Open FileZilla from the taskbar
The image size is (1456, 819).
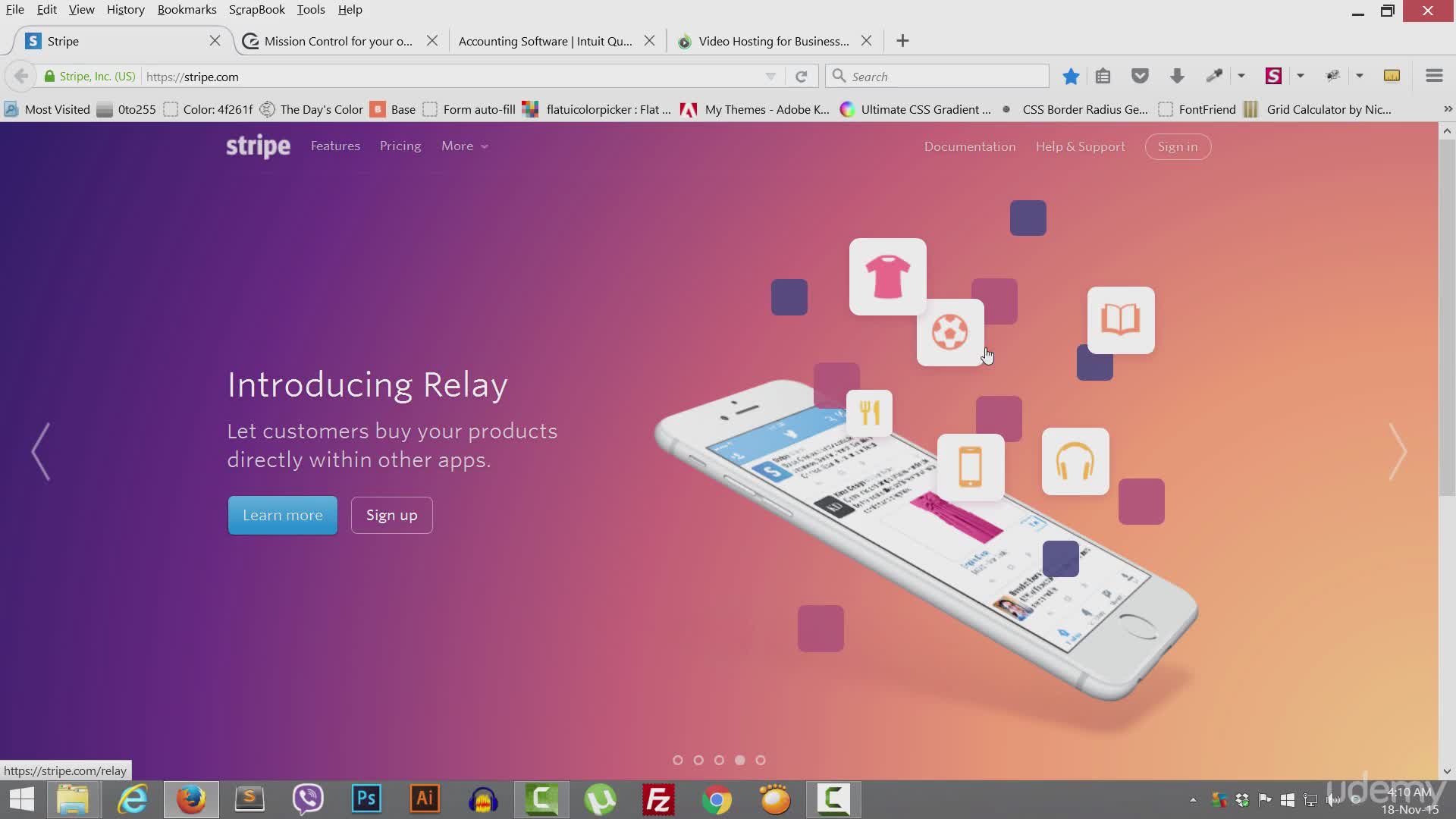coord(658,799)
